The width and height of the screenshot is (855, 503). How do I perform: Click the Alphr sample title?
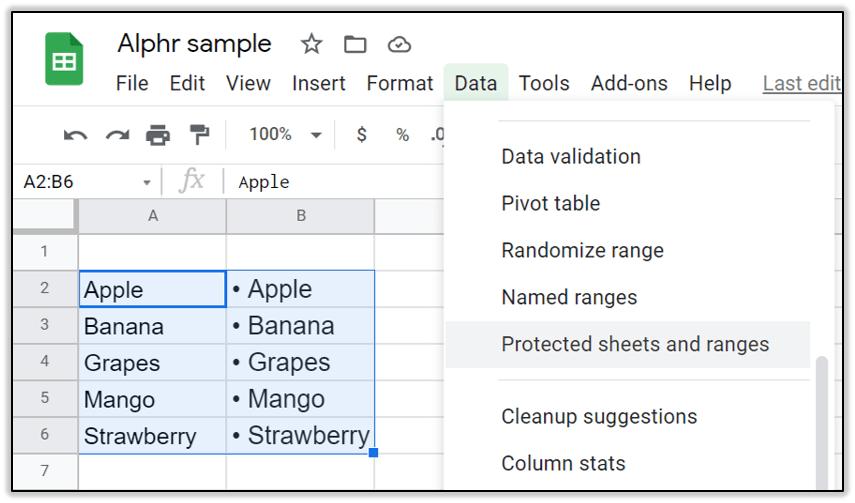click(x=194, y=43)
